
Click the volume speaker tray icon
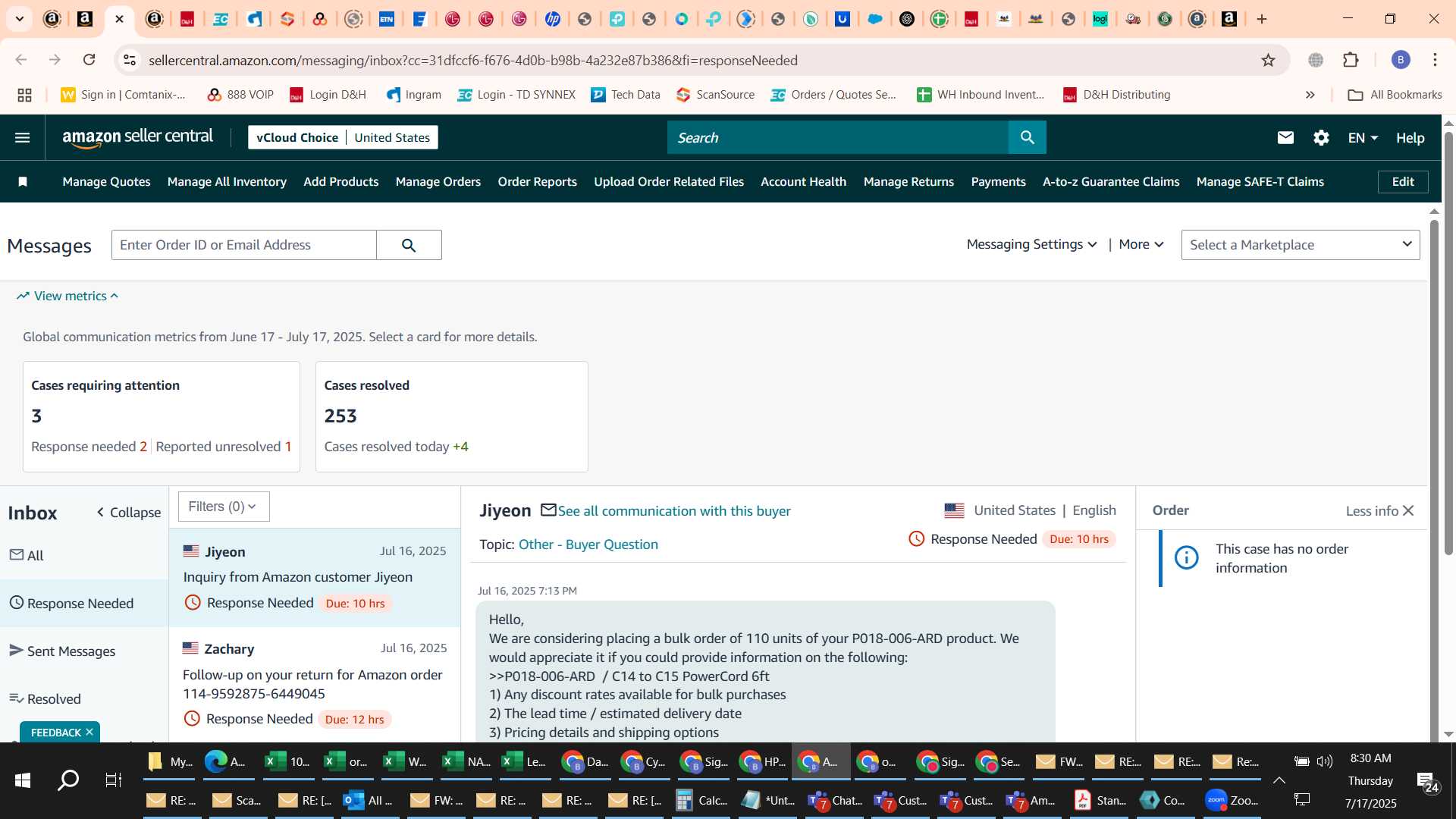[1325, 761]
